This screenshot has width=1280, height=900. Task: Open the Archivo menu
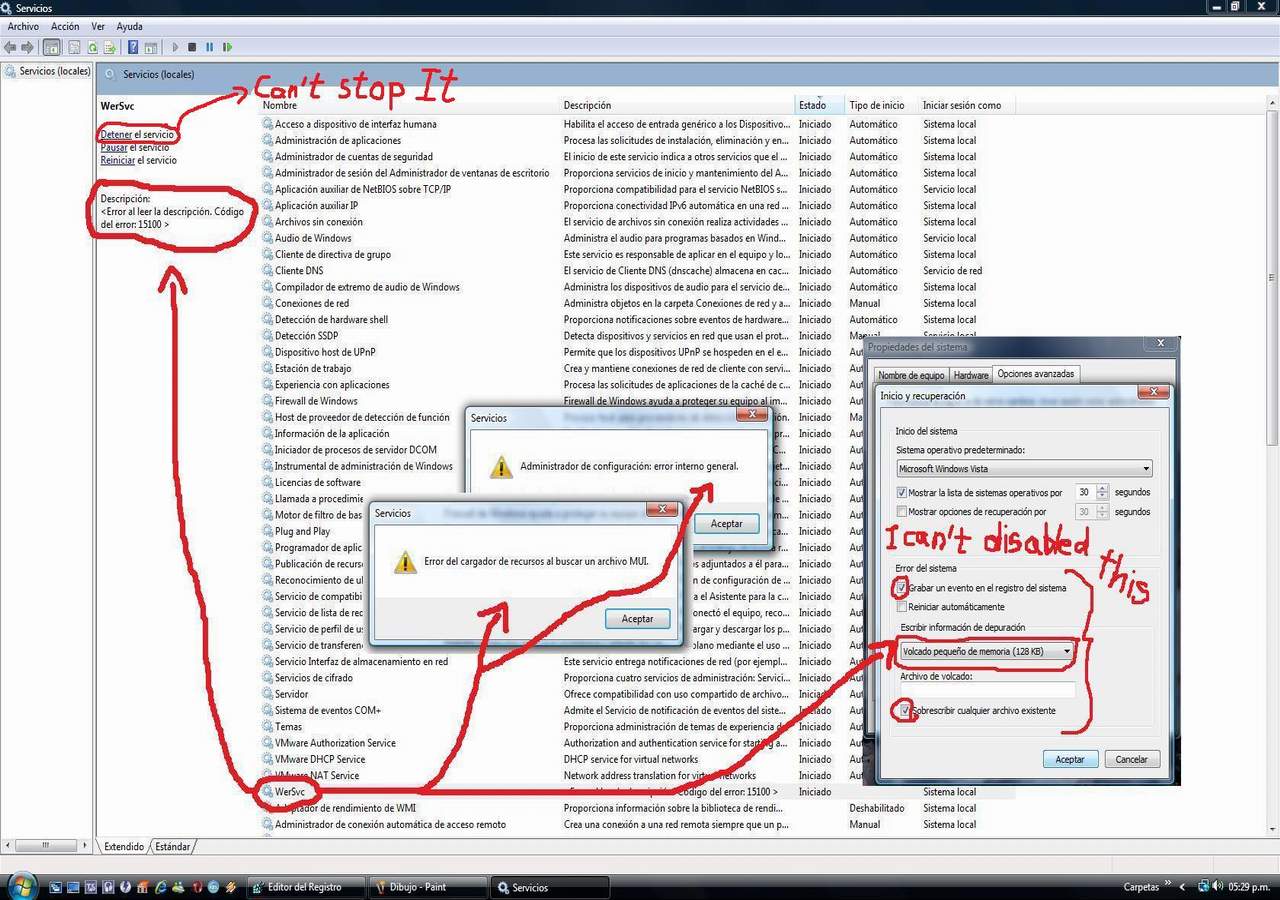tap(23, 26)
